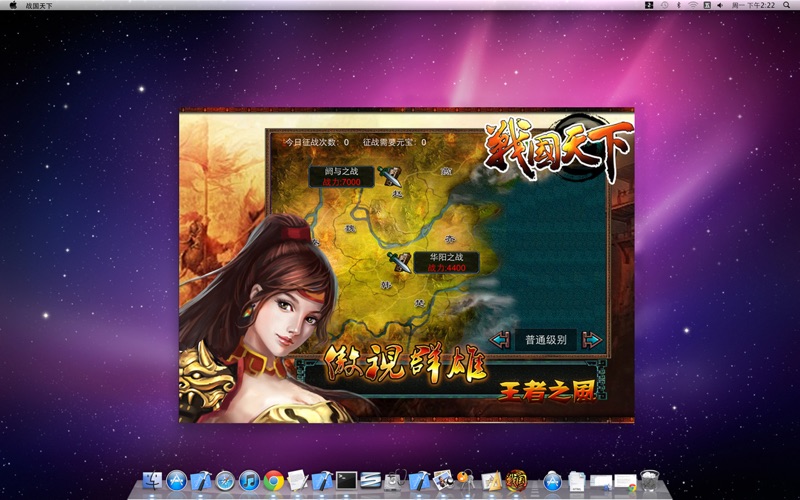Open the silver S app in Dock

pyautogui.click(x=371, y=480)
